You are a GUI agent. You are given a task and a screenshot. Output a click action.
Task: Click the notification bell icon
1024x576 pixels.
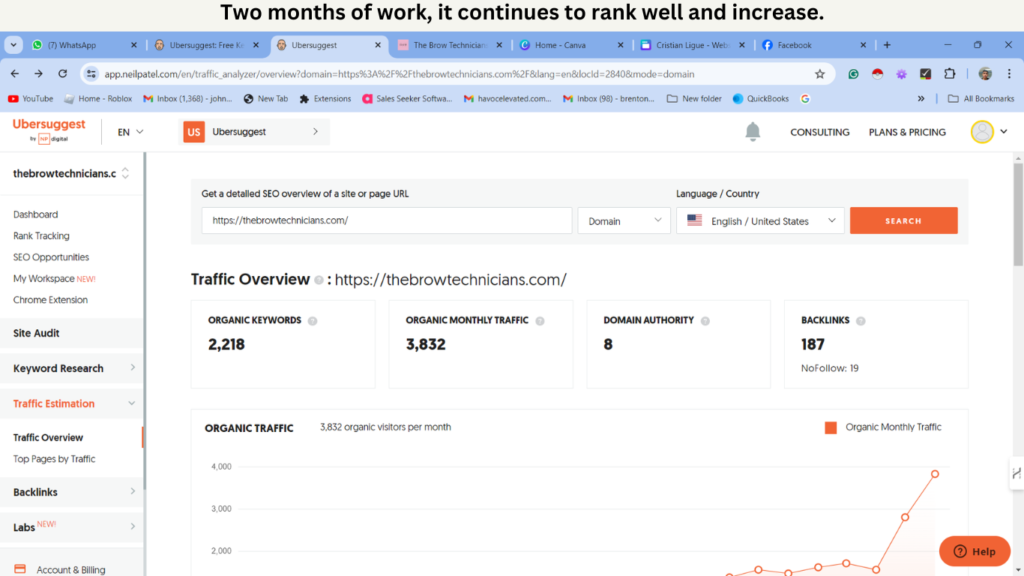click(752, 132)
